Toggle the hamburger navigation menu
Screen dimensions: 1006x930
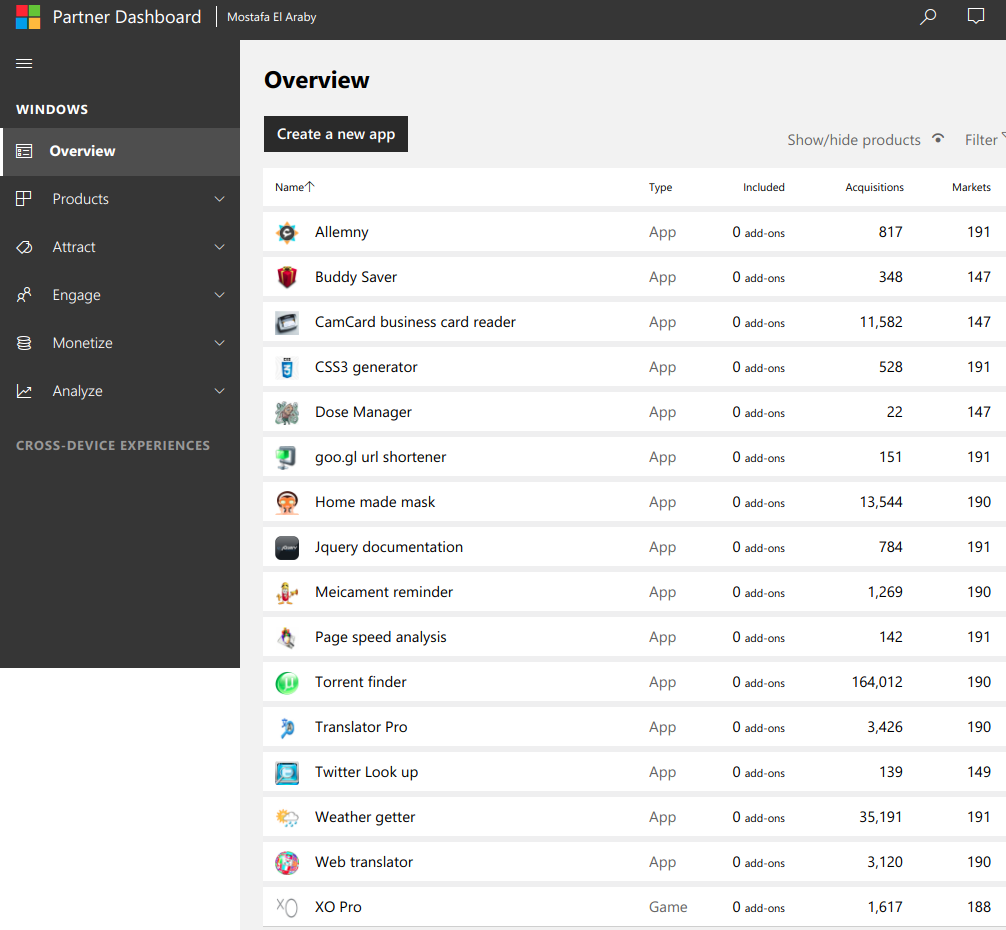coord(24,63)
